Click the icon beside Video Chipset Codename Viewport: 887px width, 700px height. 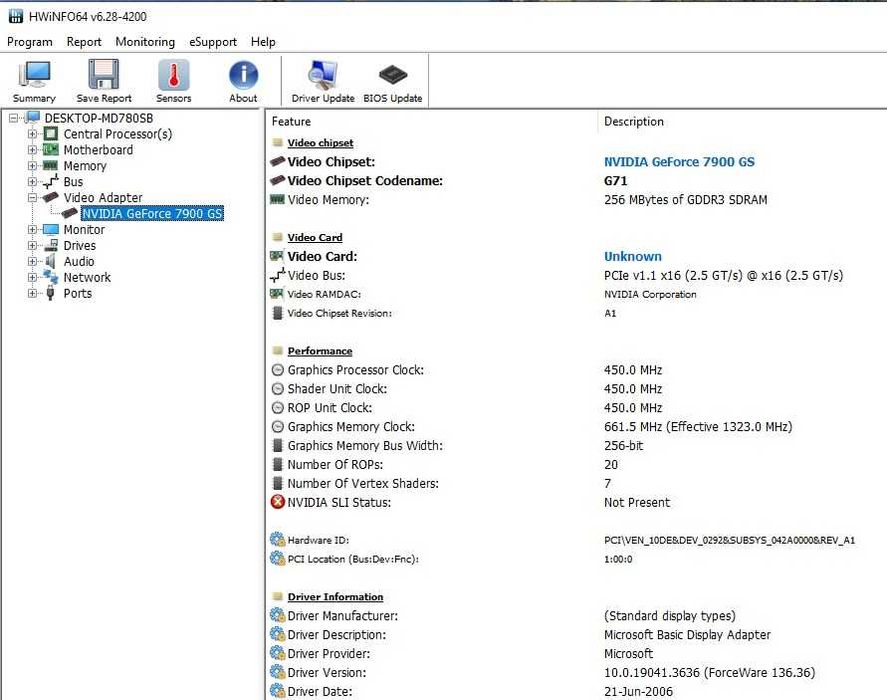[x=277, y=181]
